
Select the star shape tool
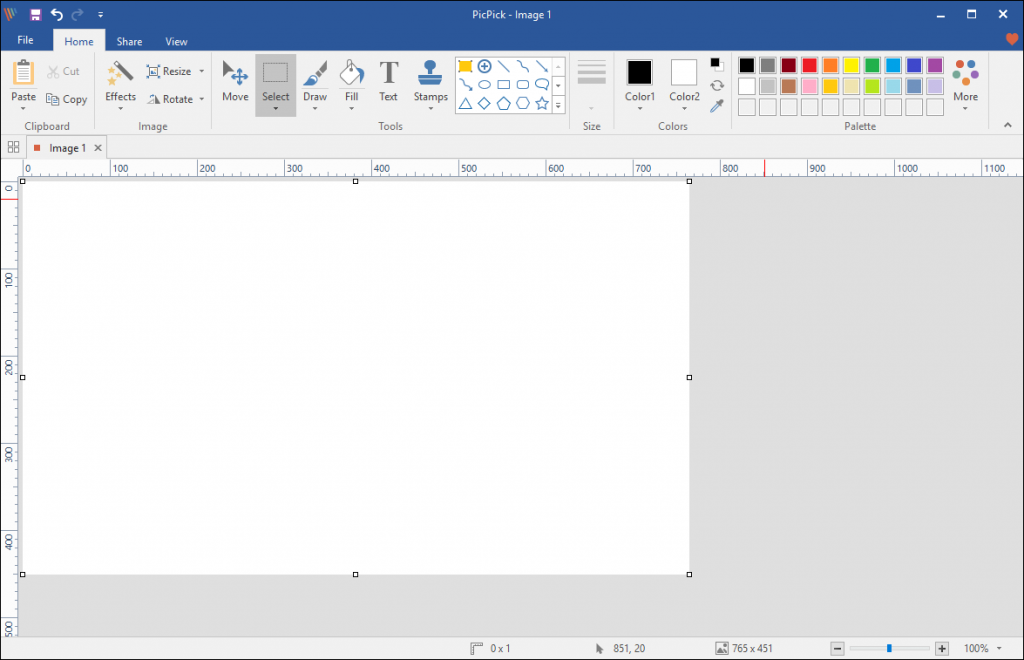(542, 103)
